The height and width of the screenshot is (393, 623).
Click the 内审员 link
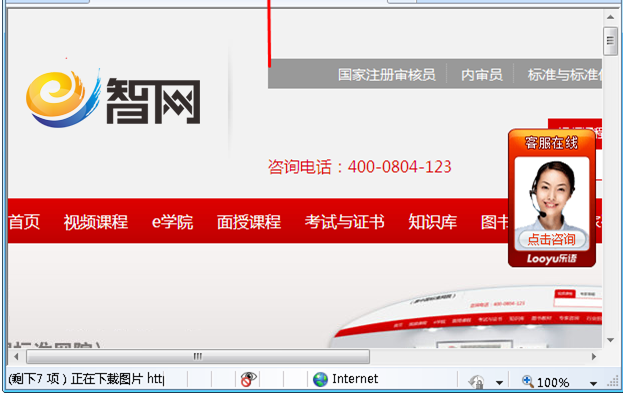[x=482, y=75]
